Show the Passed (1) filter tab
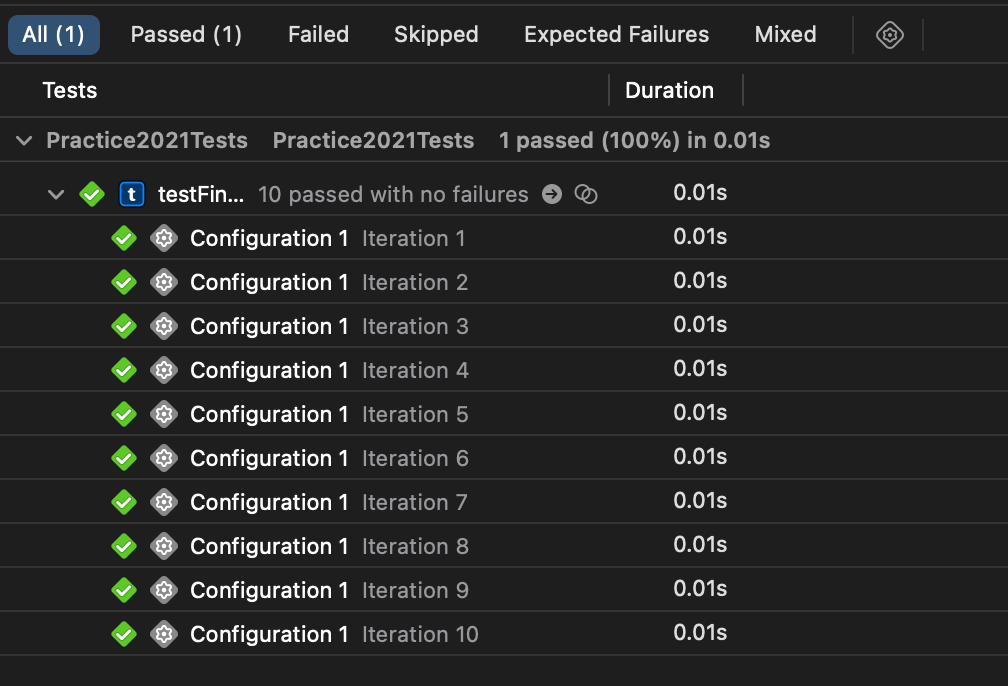The width and height of the screenshot is (1008, 686). (x=186, y=35)
